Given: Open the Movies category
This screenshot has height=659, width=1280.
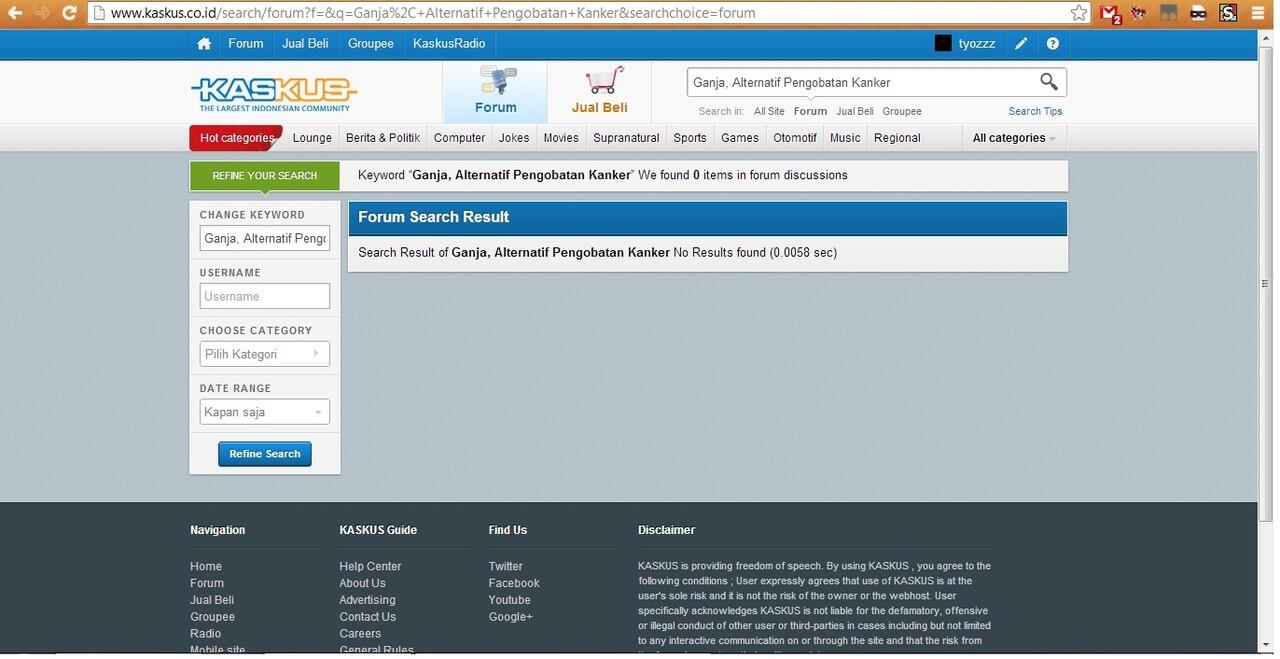Looking at the screenshot, I should pos(561,138).
